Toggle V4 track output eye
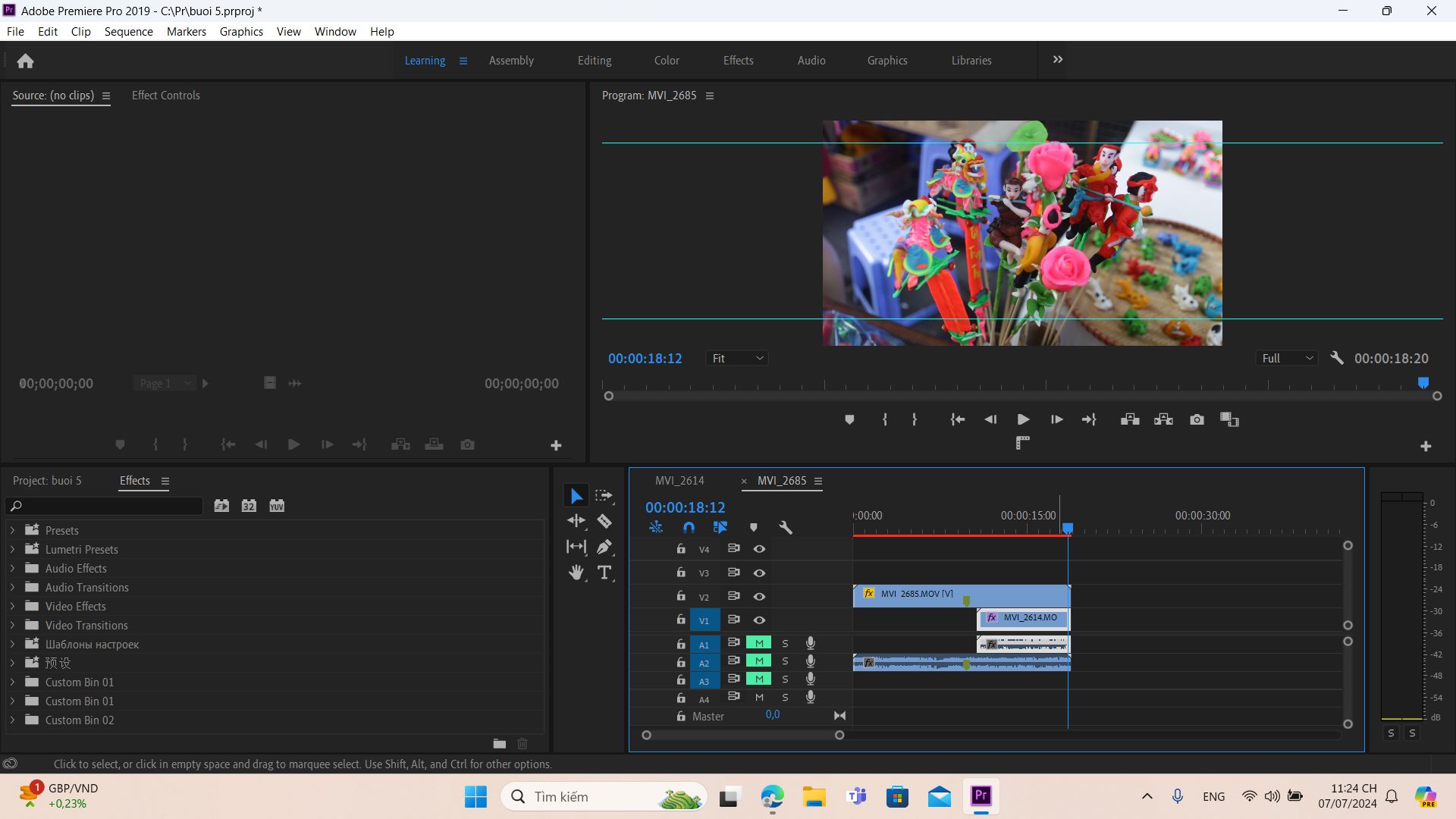The width and height of the screenshot is (1456, 819). 759,549
